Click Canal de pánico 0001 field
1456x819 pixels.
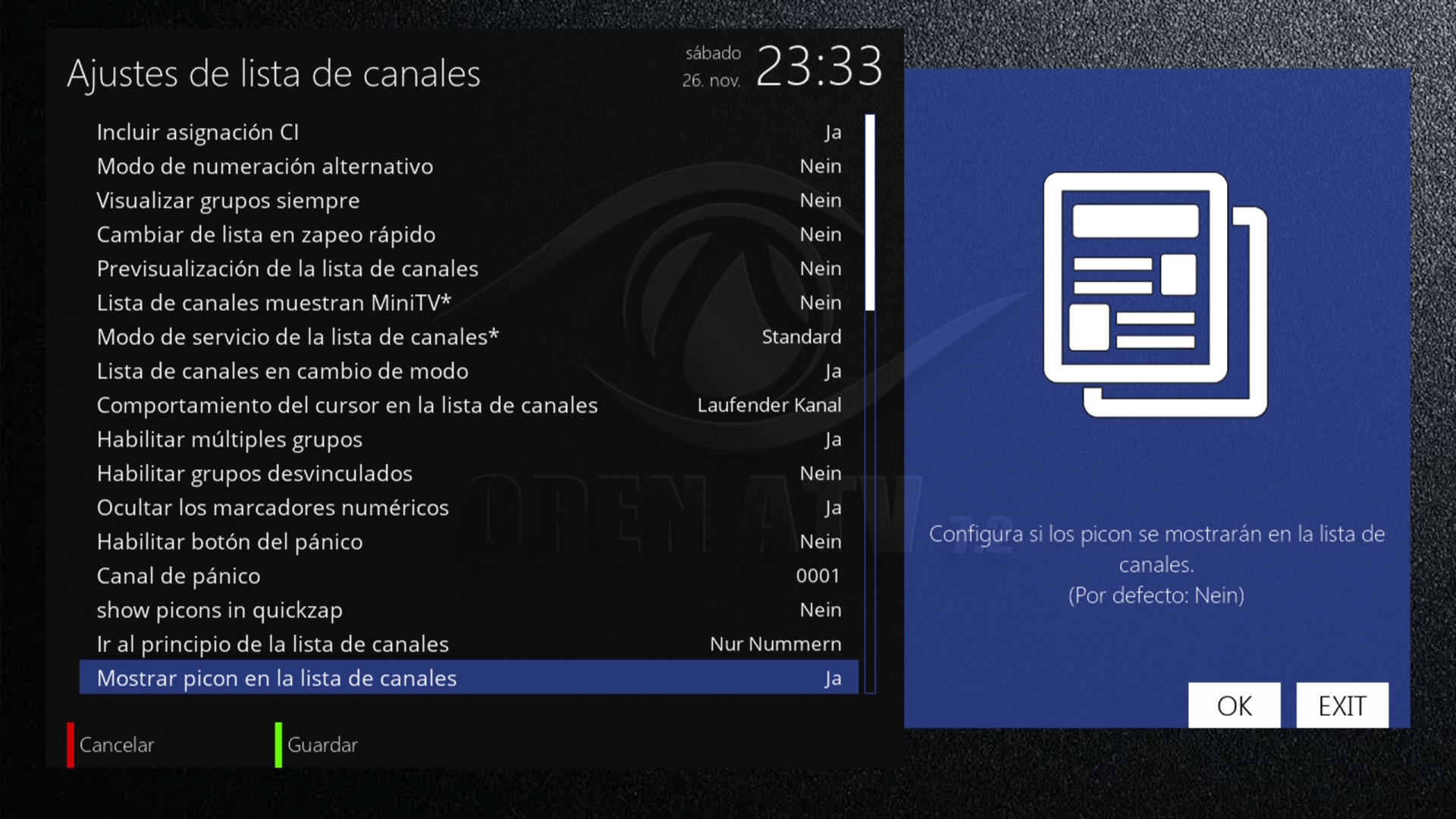817,576
